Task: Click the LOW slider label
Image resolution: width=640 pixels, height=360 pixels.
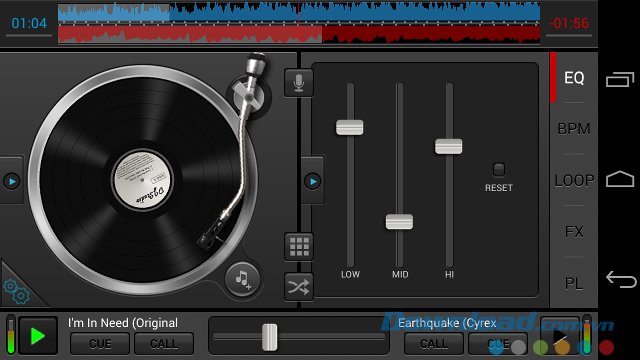Action: tap(350, 274)
